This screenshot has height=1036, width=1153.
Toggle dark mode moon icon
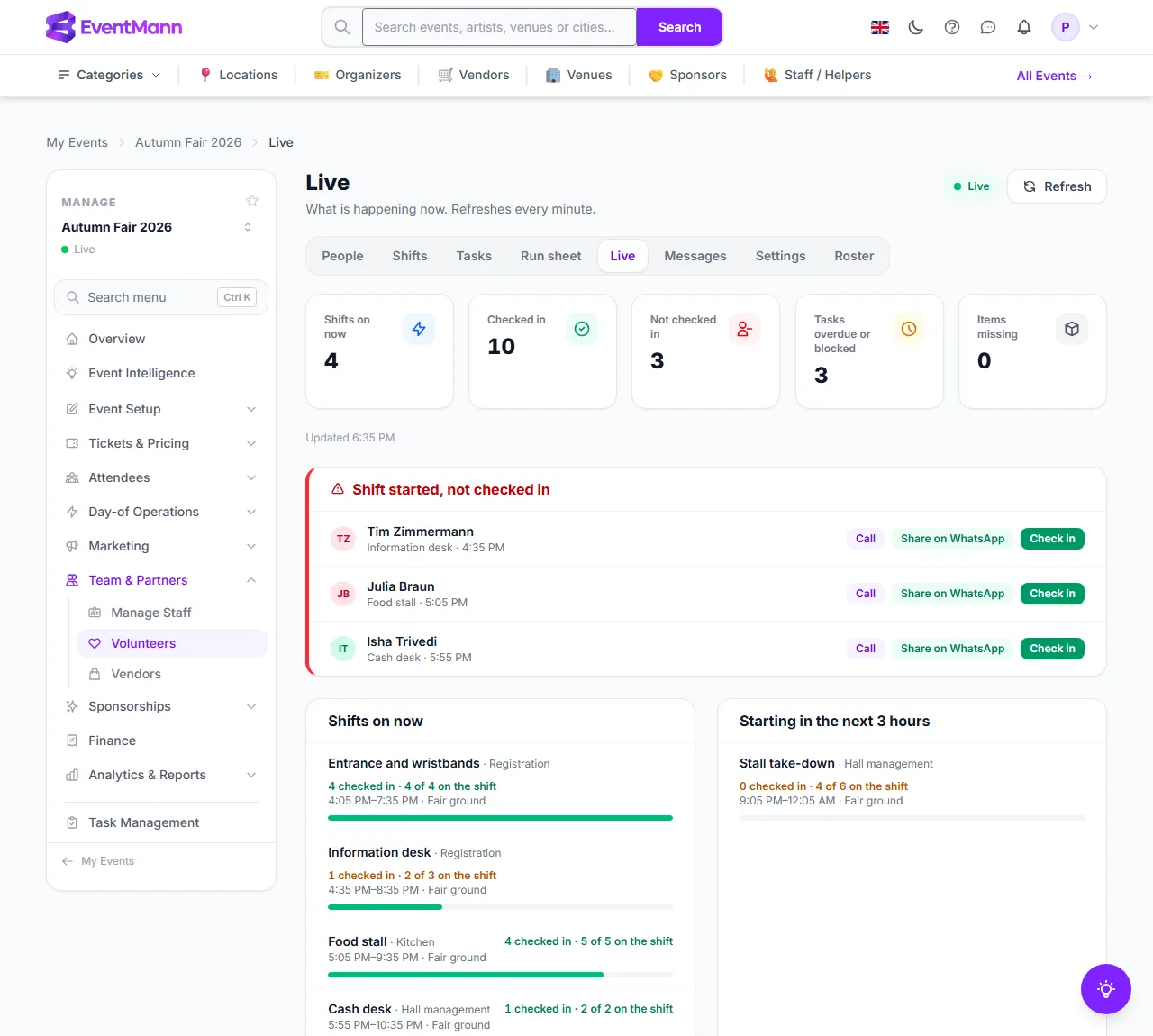point(916,27)
